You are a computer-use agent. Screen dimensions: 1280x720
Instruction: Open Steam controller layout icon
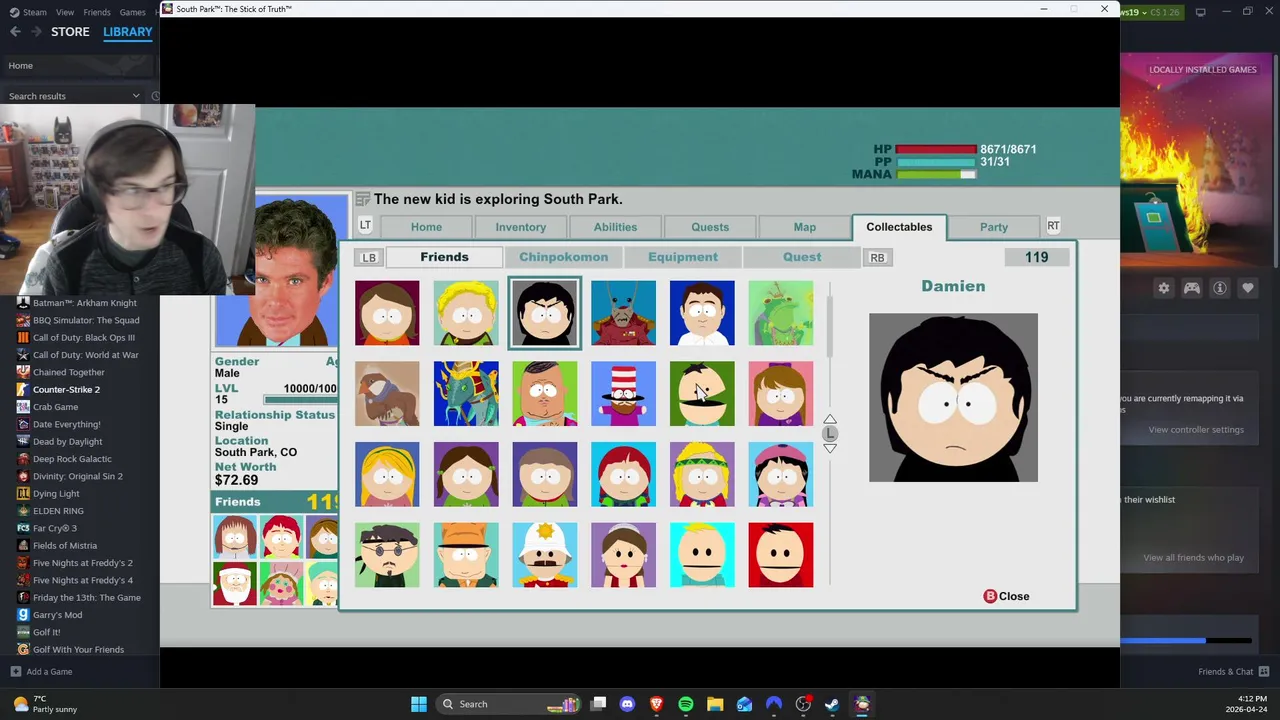(1192, 288)
